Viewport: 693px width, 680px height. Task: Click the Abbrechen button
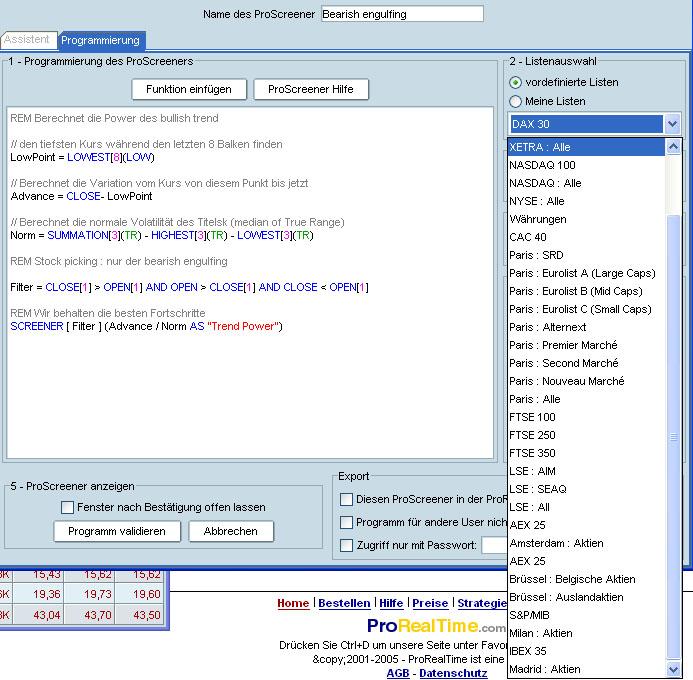coord(231,531)
